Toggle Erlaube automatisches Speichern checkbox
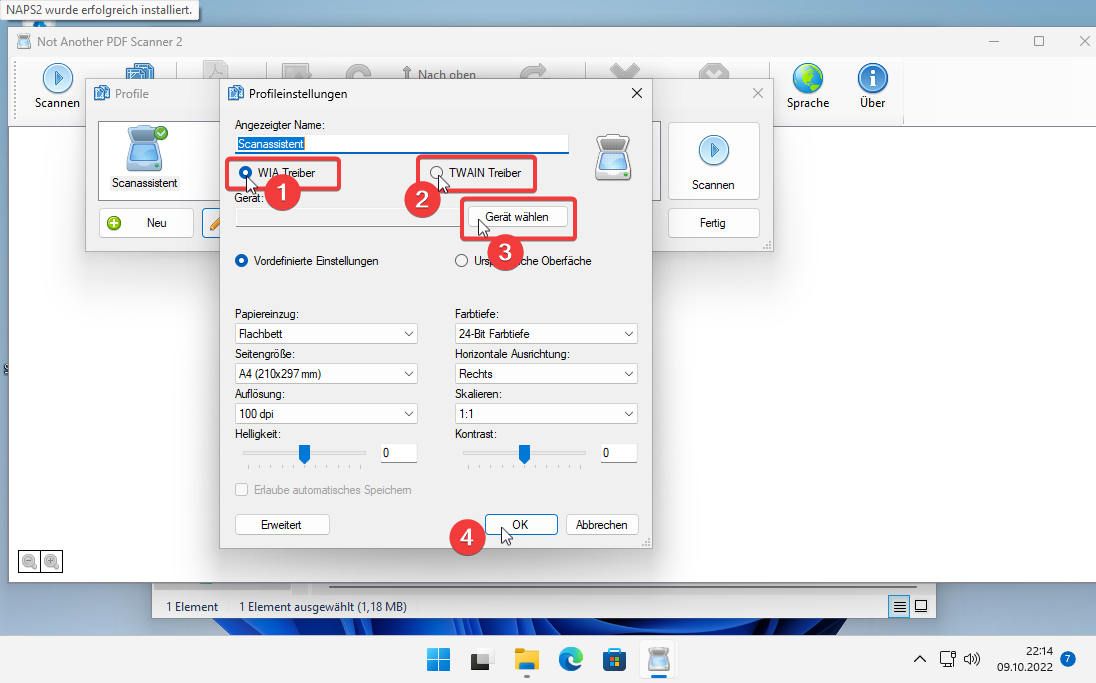 (x=242, y=490)
